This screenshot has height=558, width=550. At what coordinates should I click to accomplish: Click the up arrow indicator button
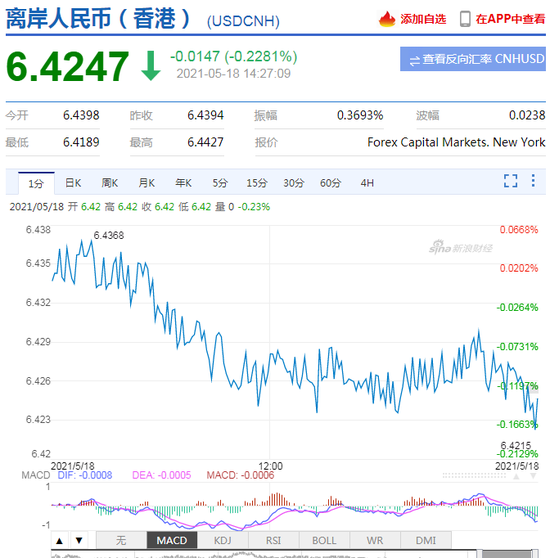60,541
